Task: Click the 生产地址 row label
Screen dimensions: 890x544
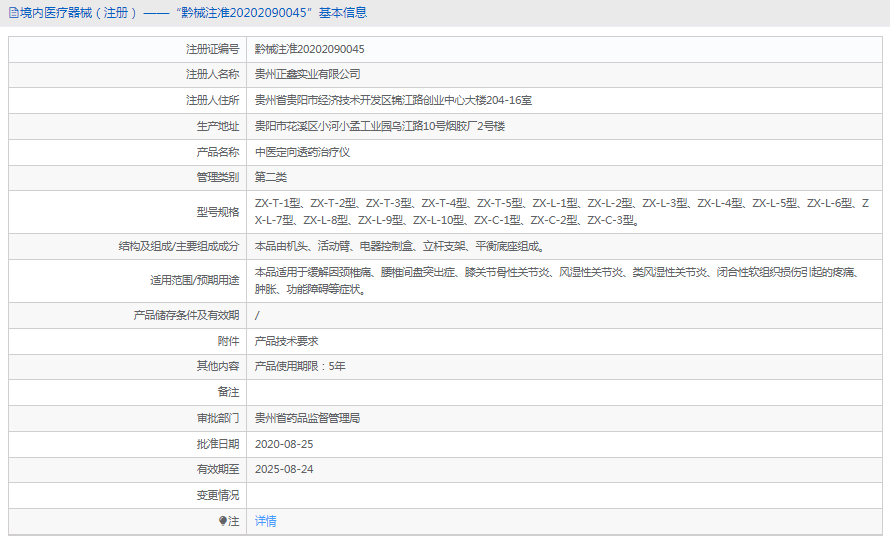Action: 218,125
